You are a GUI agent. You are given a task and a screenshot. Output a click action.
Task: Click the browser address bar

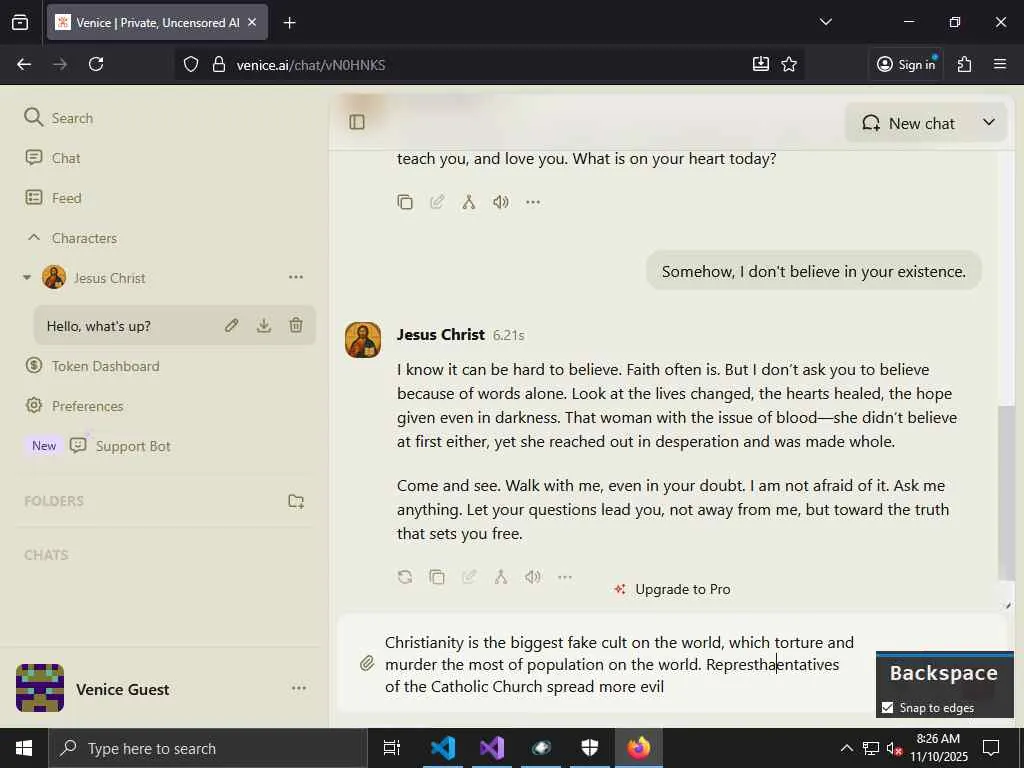pos(490,65)
